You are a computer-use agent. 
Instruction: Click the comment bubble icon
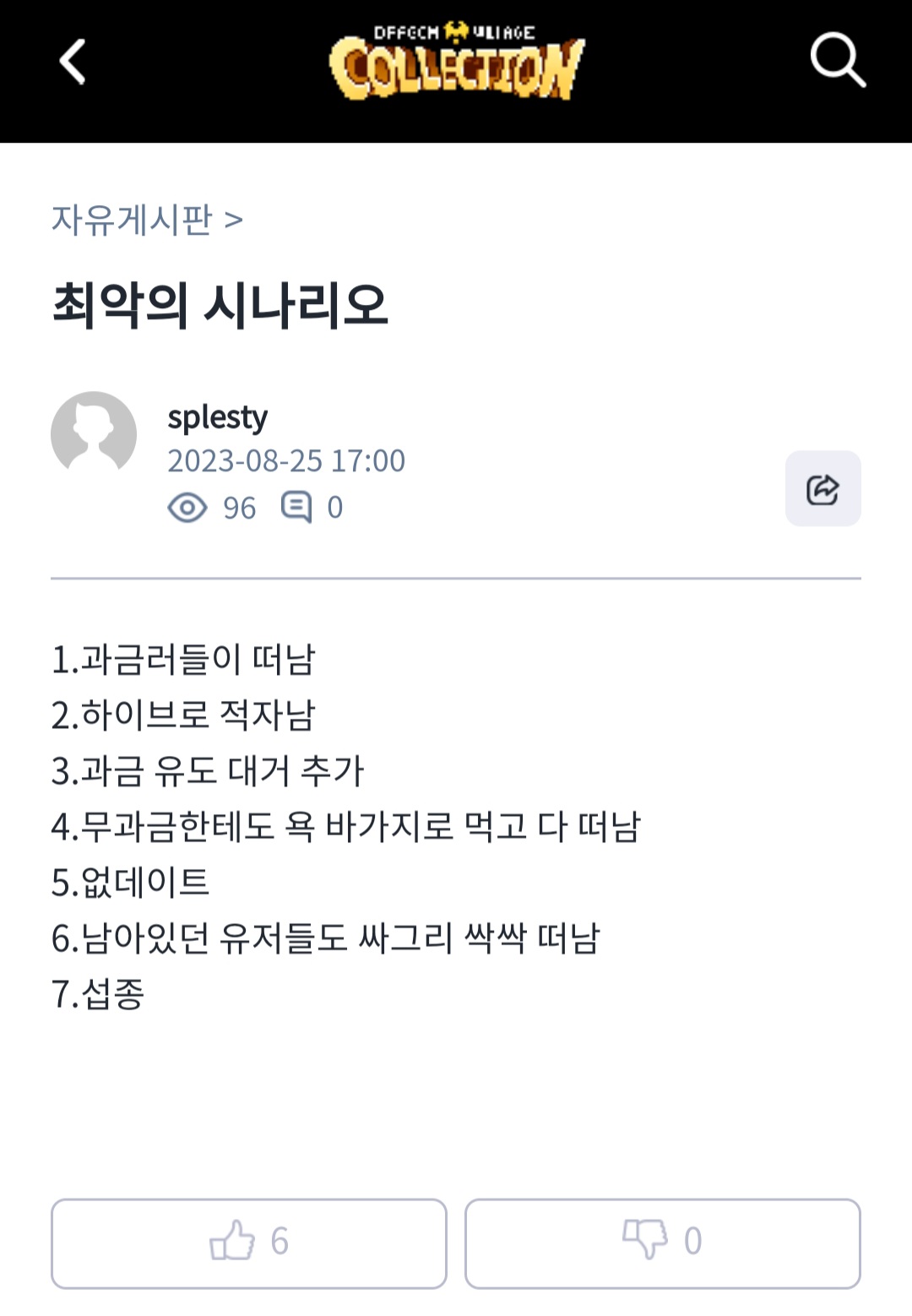click(296, 508)
